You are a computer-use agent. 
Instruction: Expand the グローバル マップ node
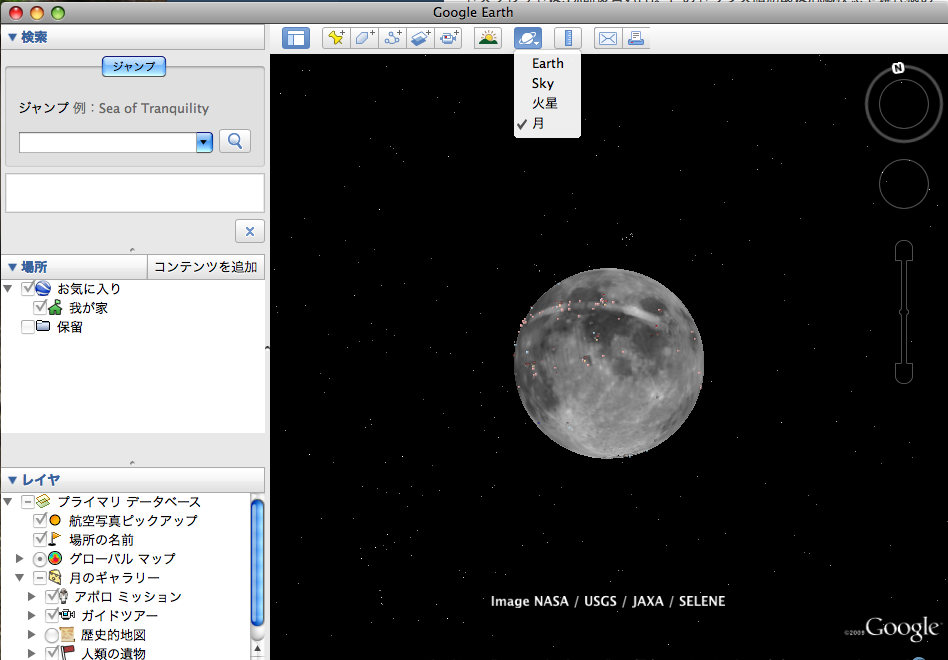coord(20,558)
